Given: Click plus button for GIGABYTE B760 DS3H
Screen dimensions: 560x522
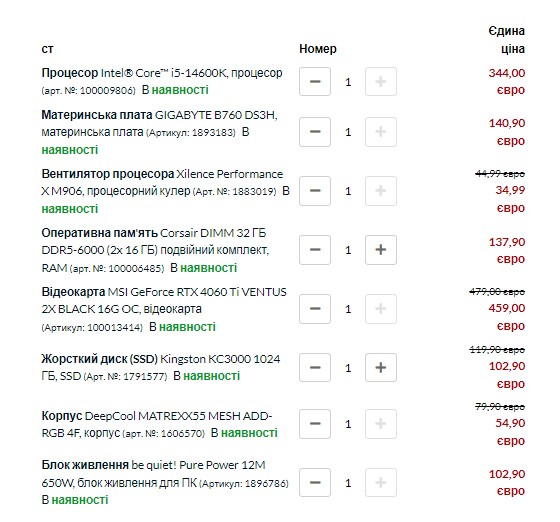Looking at the screenshot, I should point(380,132).
